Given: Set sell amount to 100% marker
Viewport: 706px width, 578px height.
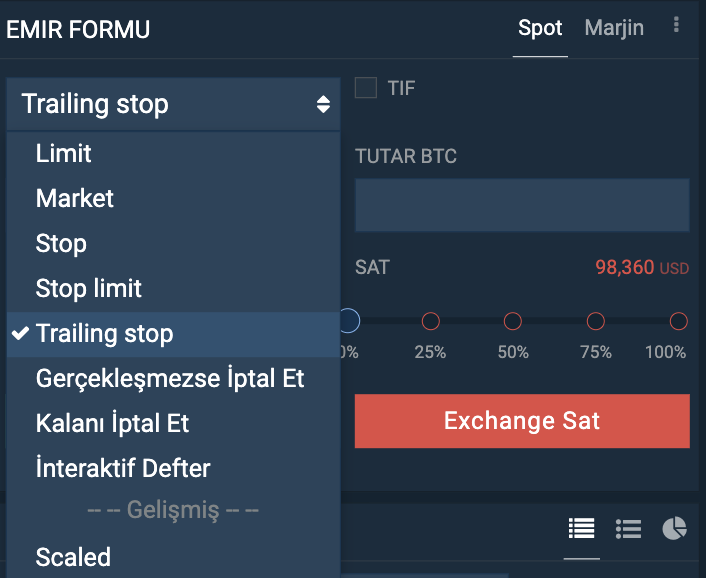Looking at the screenshot, I should tap(679, 321).
